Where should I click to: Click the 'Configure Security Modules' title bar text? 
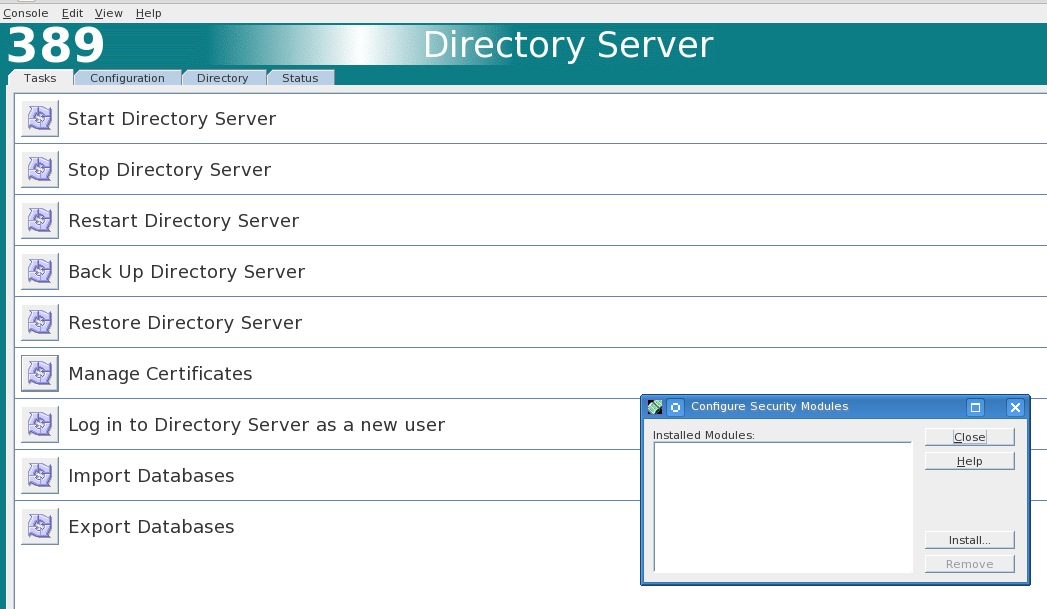(769, 406)
